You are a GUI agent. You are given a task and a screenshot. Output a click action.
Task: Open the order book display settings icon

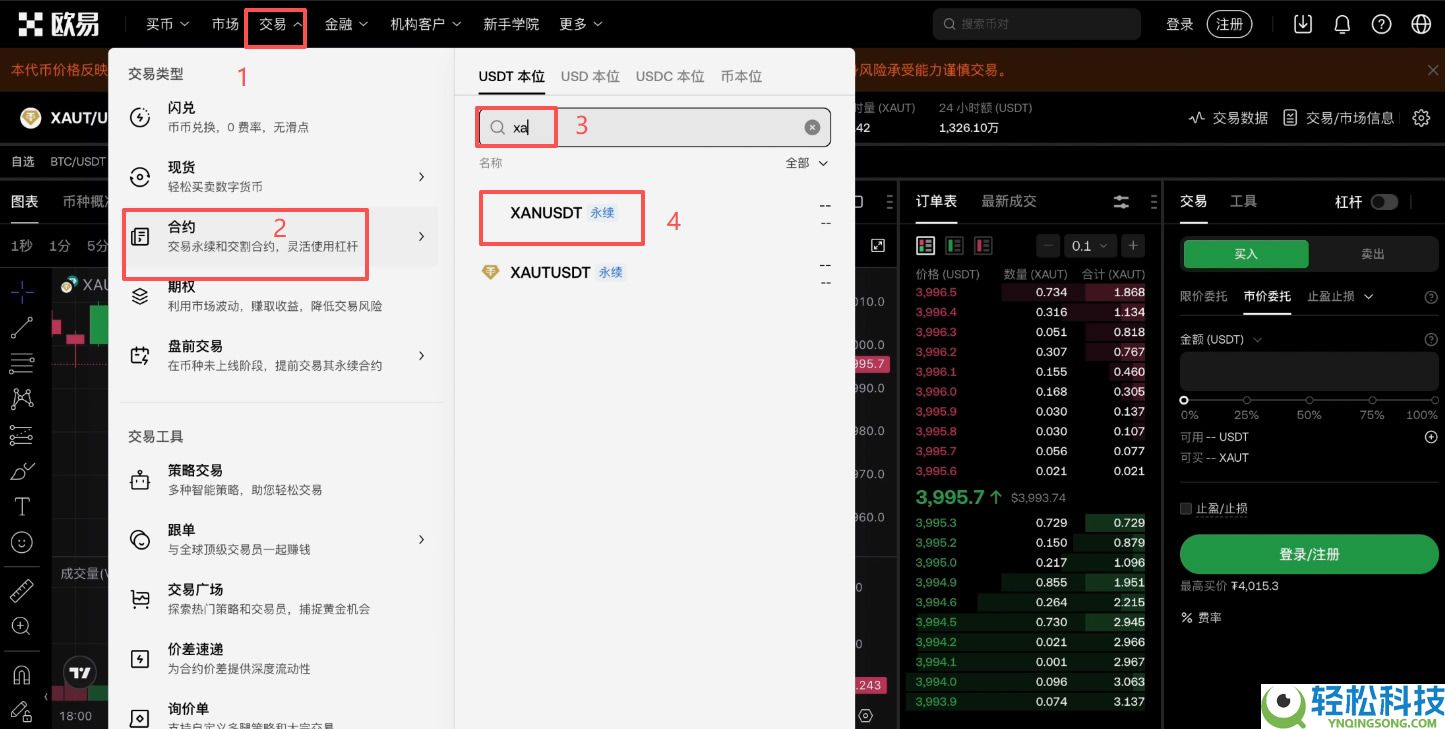[x=1120, y=201]
